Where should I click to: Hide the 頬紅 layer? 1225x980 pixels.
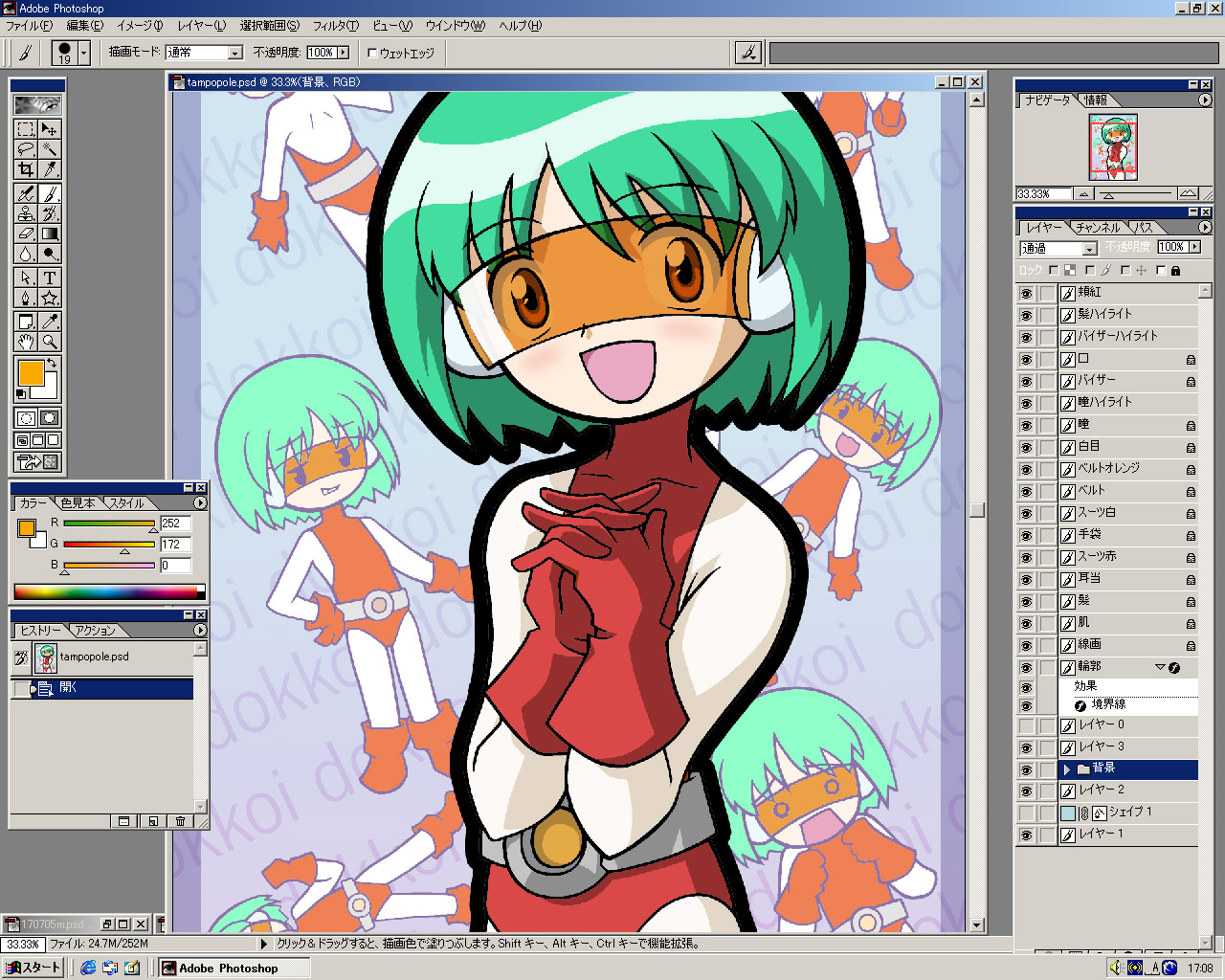pos(1026,294)
